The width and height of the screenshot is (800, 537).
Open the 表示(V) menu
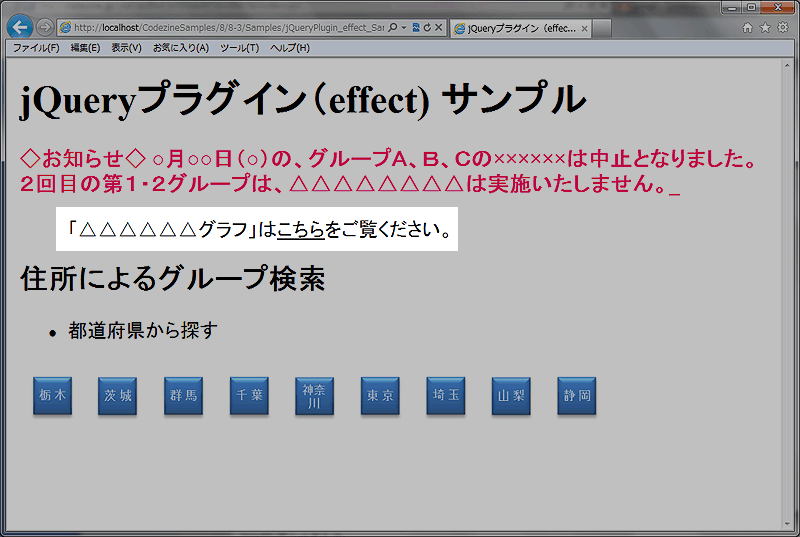coord(127,48)
